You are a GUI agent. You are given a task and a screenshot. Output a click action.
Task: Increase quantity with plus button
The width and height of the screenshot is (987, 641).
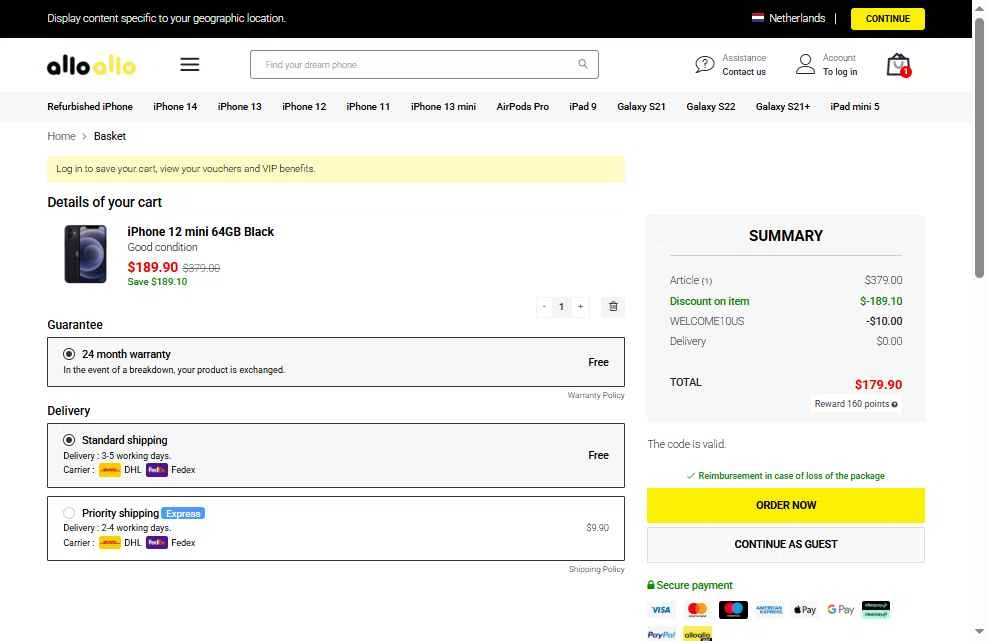point(580,307)
